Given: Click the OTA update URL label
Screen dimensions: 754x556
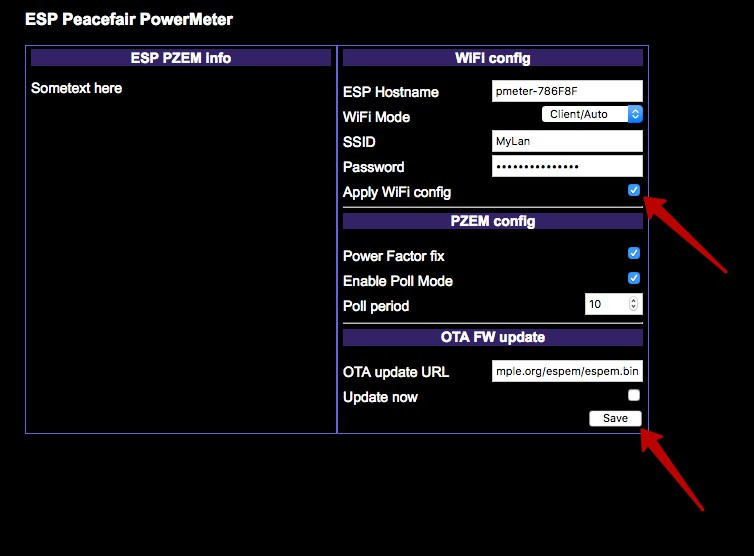Looking at the screenshot, I should [396, 372].
